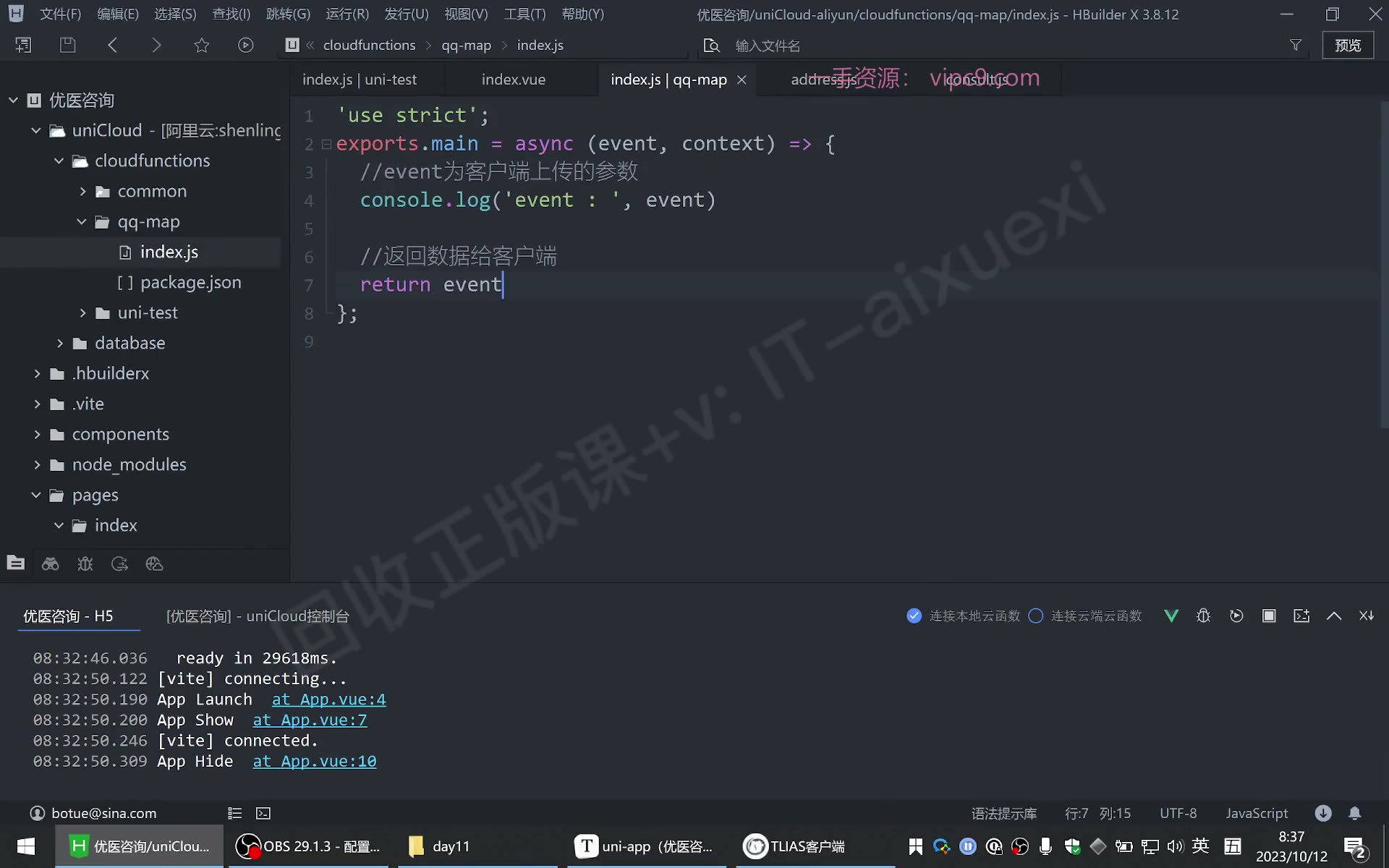The height and width of the screenshot is (868, 1389).
Task: Click the green V Vue devtools icon
Action: 1171,616
